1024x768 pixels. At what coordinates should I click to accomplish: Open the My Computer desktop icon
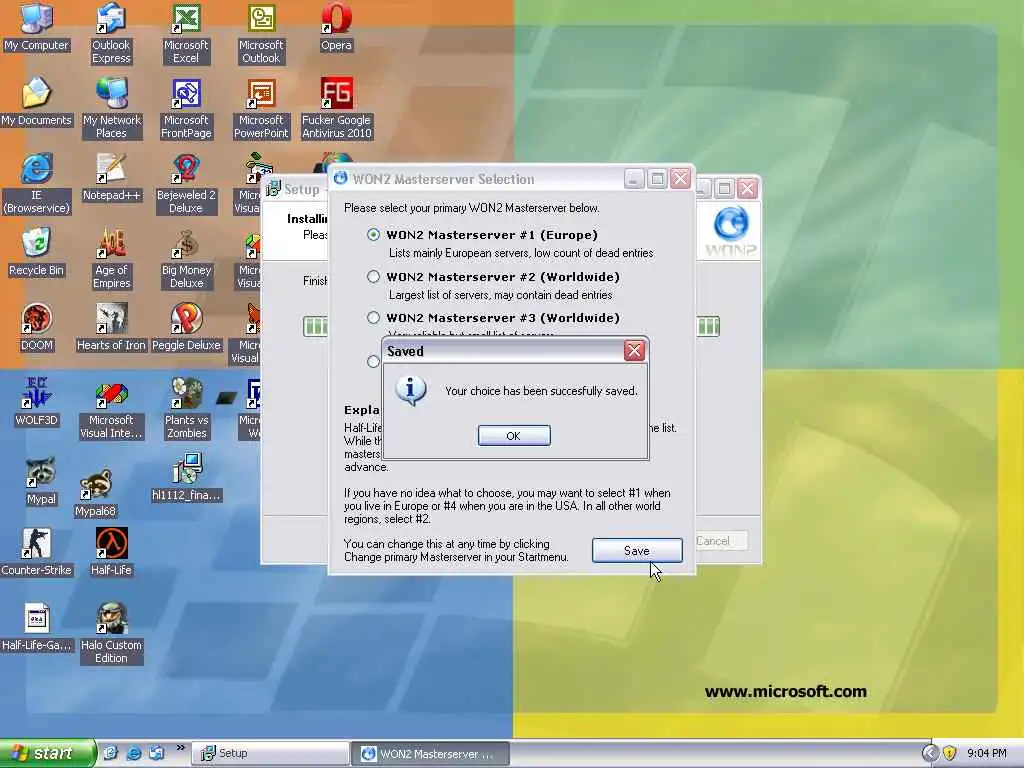pos(36,26)
